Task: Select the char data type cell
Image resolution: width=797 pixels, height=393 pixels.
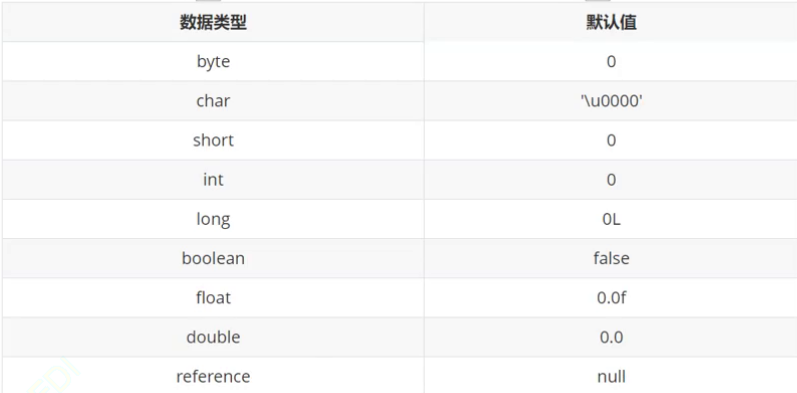Action: tap(213, 101)
